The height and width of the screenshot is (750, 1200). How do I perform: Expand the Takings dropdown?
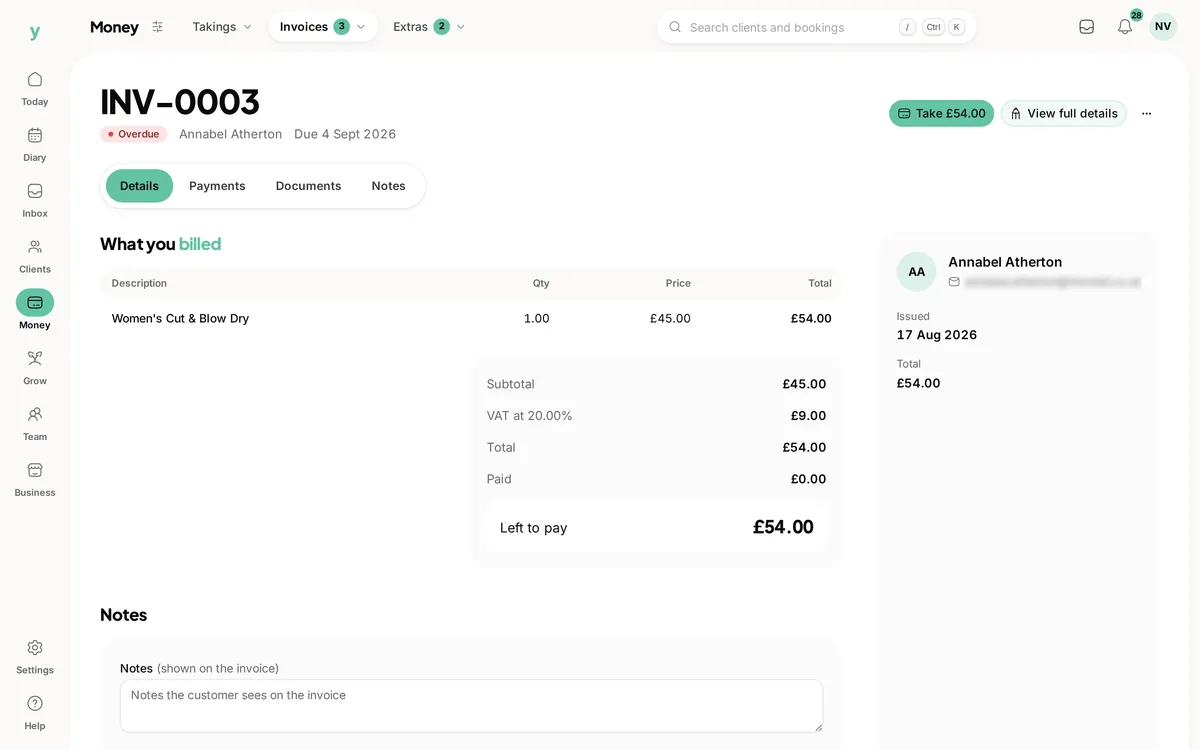pyautogui.click(x=222, y=27)
